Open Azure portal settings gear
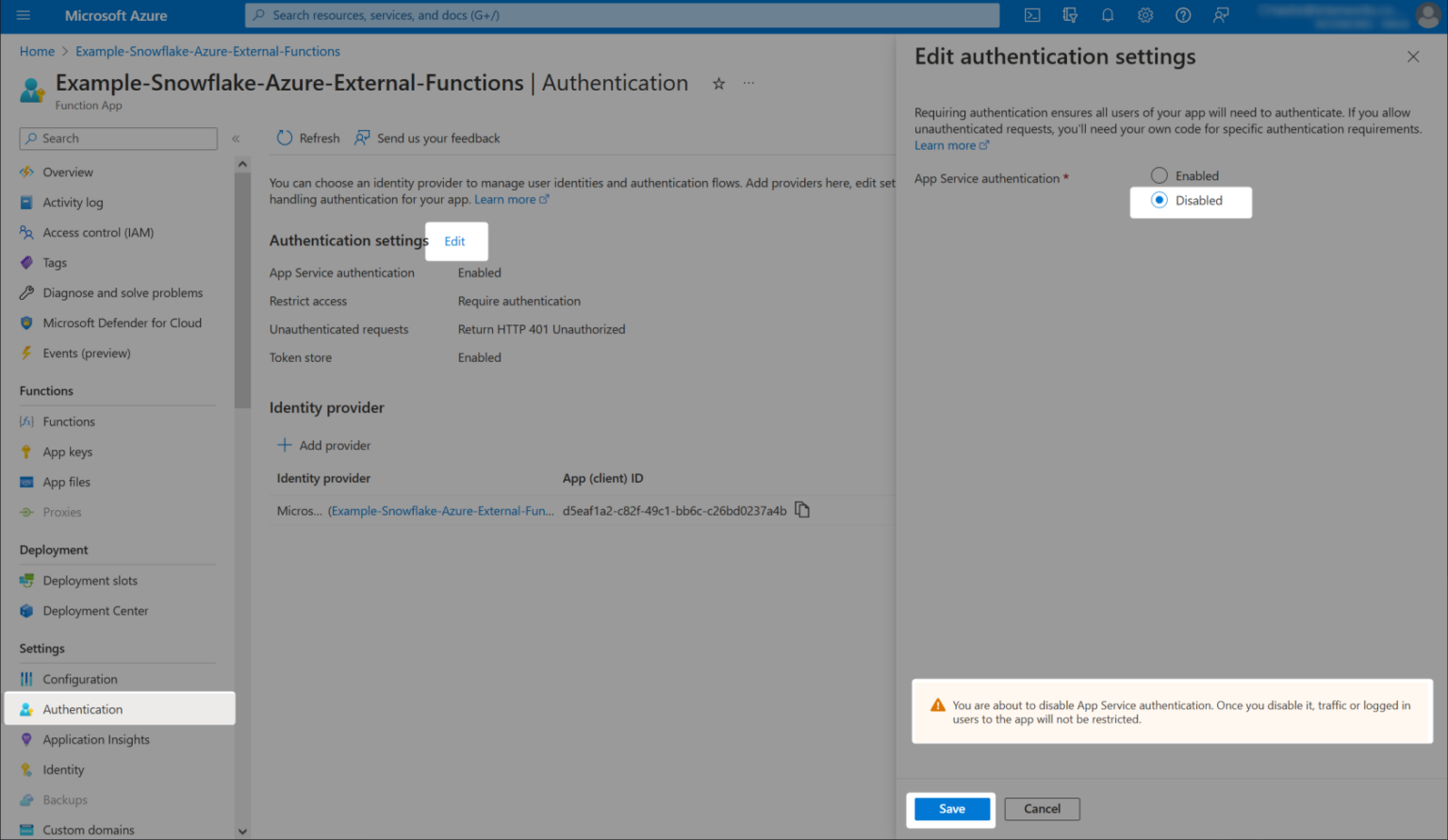The height and width of the screenshot is (840, 1448). tap(1144, 15)
